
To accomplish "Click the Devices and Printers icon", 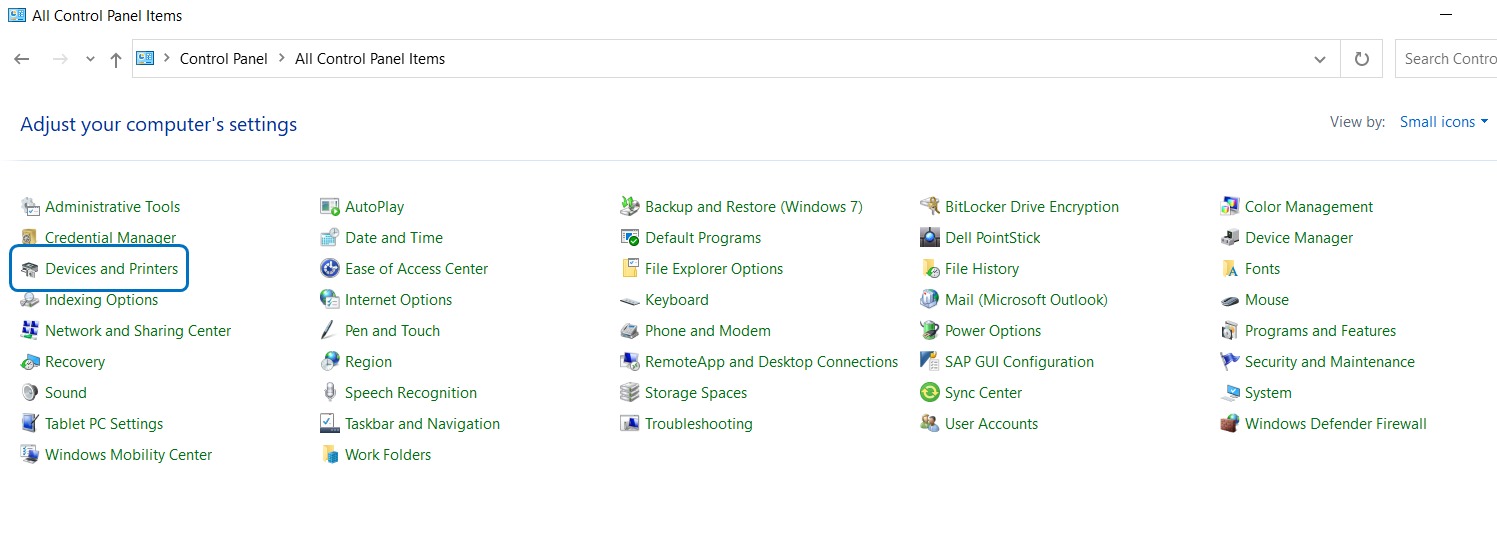I will point(29,269).
